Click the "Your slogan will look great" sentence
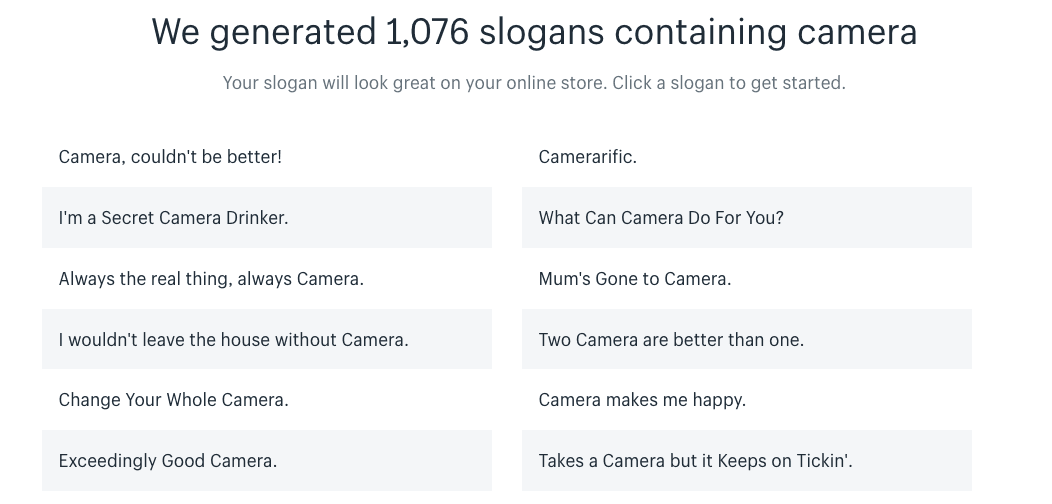The image size is (1052, 504). pos(329,83)
